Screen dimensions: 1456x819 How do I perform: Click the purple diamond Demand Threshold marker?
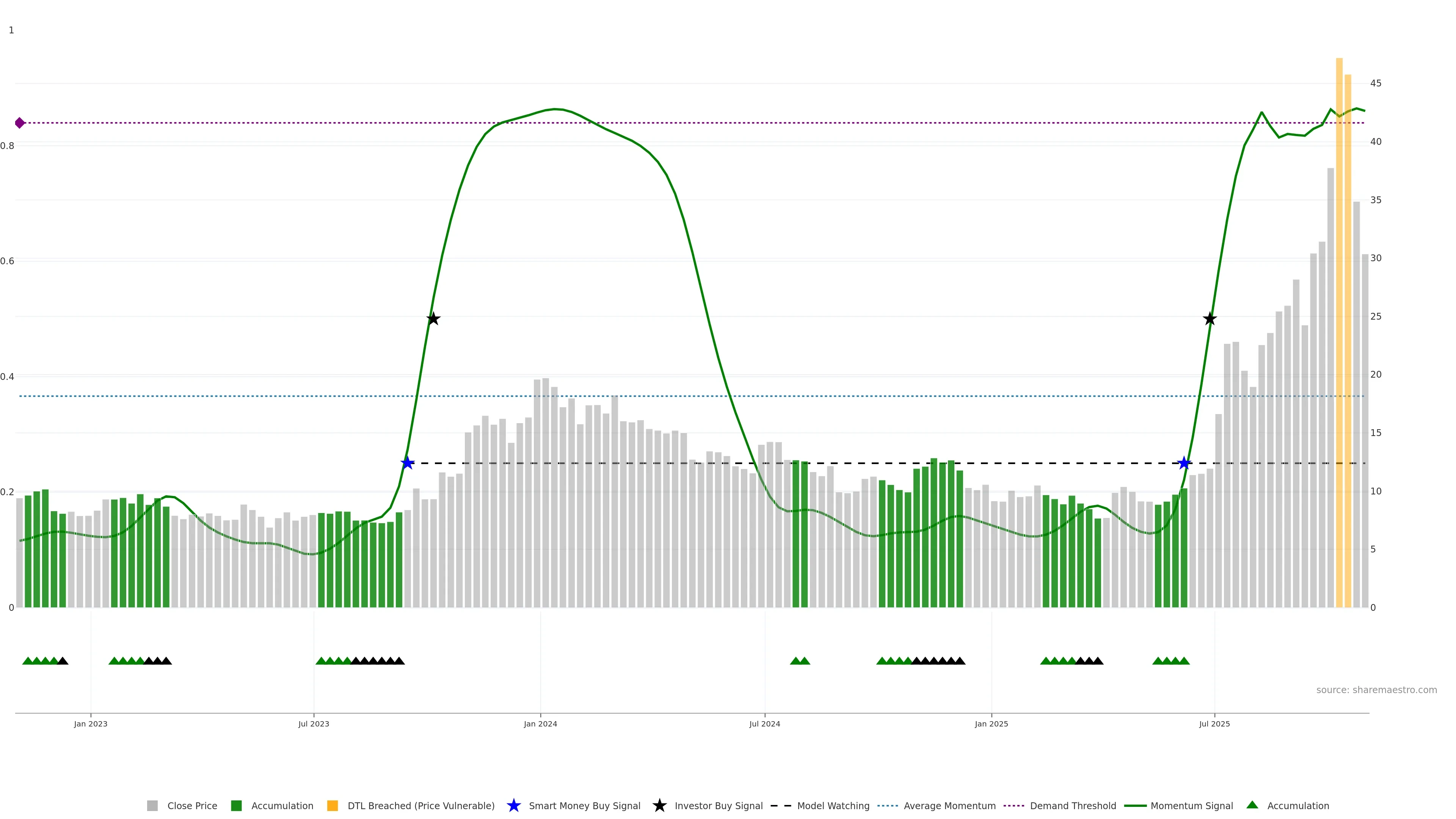(20, 122)
